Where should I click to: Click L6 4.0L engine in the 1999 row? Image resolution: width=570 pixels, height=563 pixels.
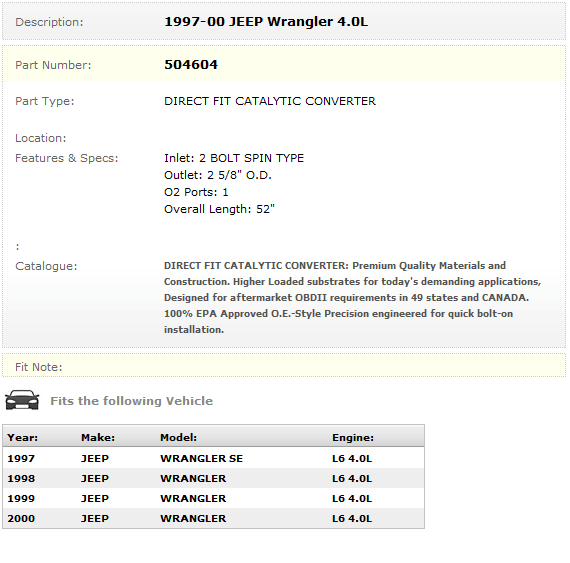(x=352, y=498)
